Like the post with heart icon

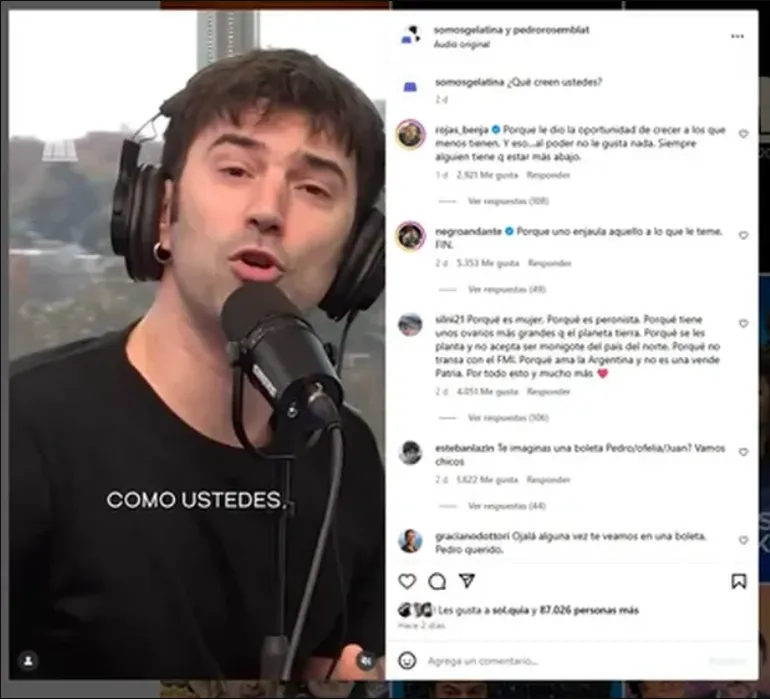click(407, 581)
